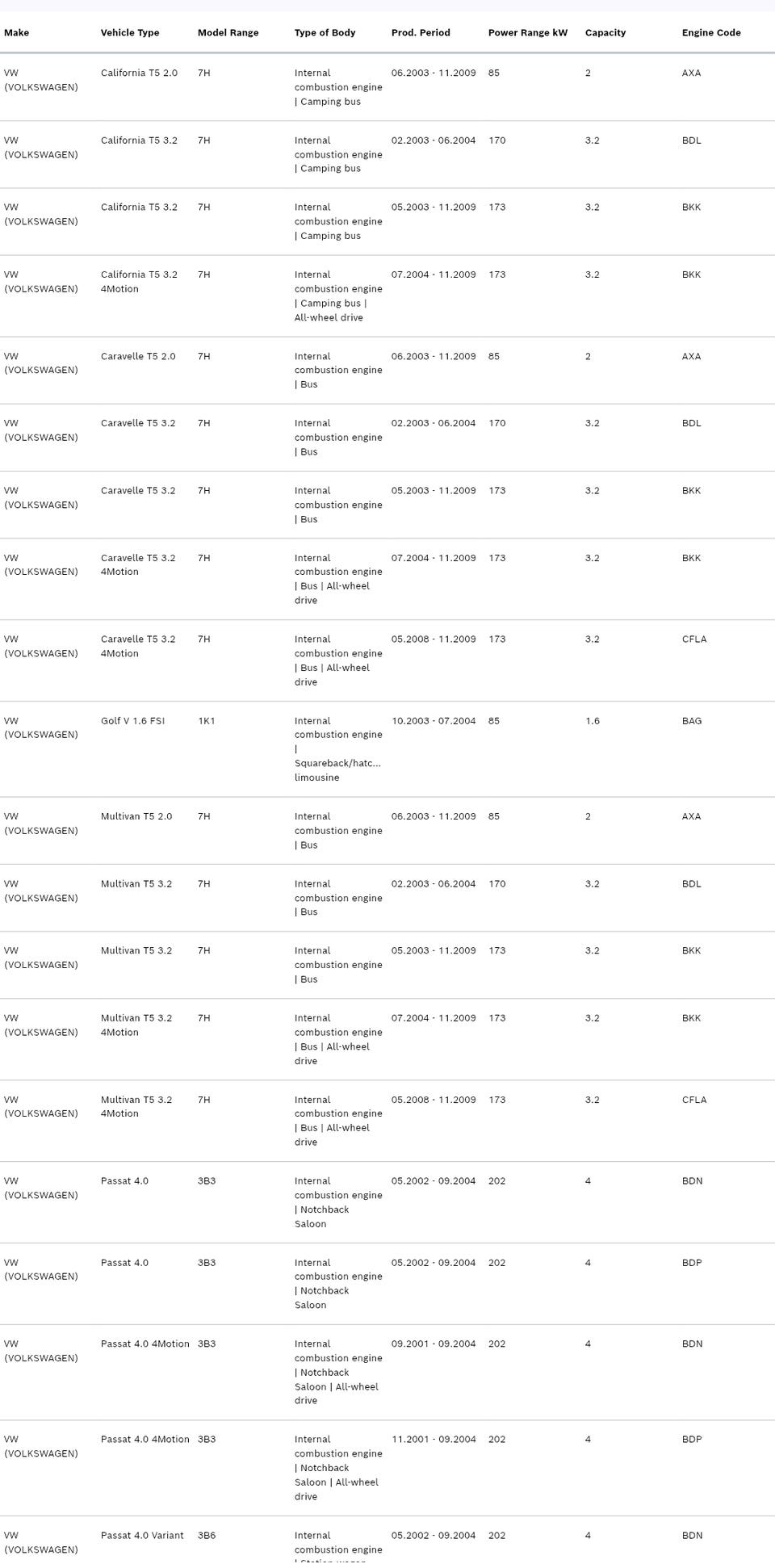775x1568 pixels.
Task: Select the Model Range column header
Action: [x=228, y=33]
